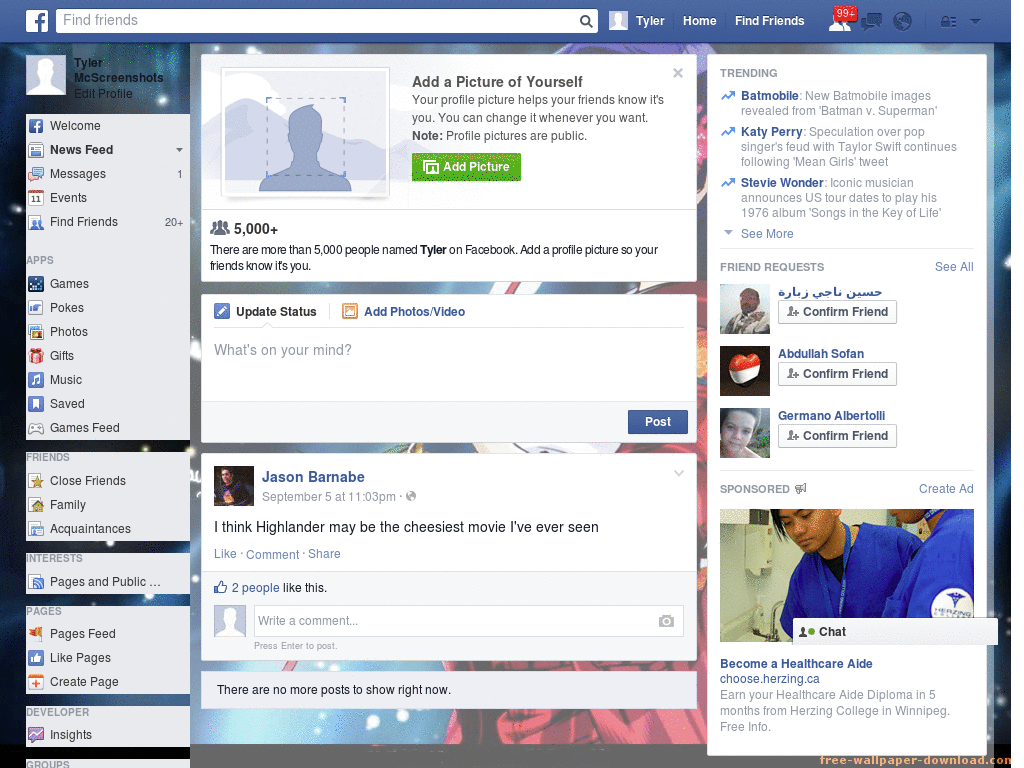
Task: Open Batmobile trending topic
Action: (x=769, y=95)
